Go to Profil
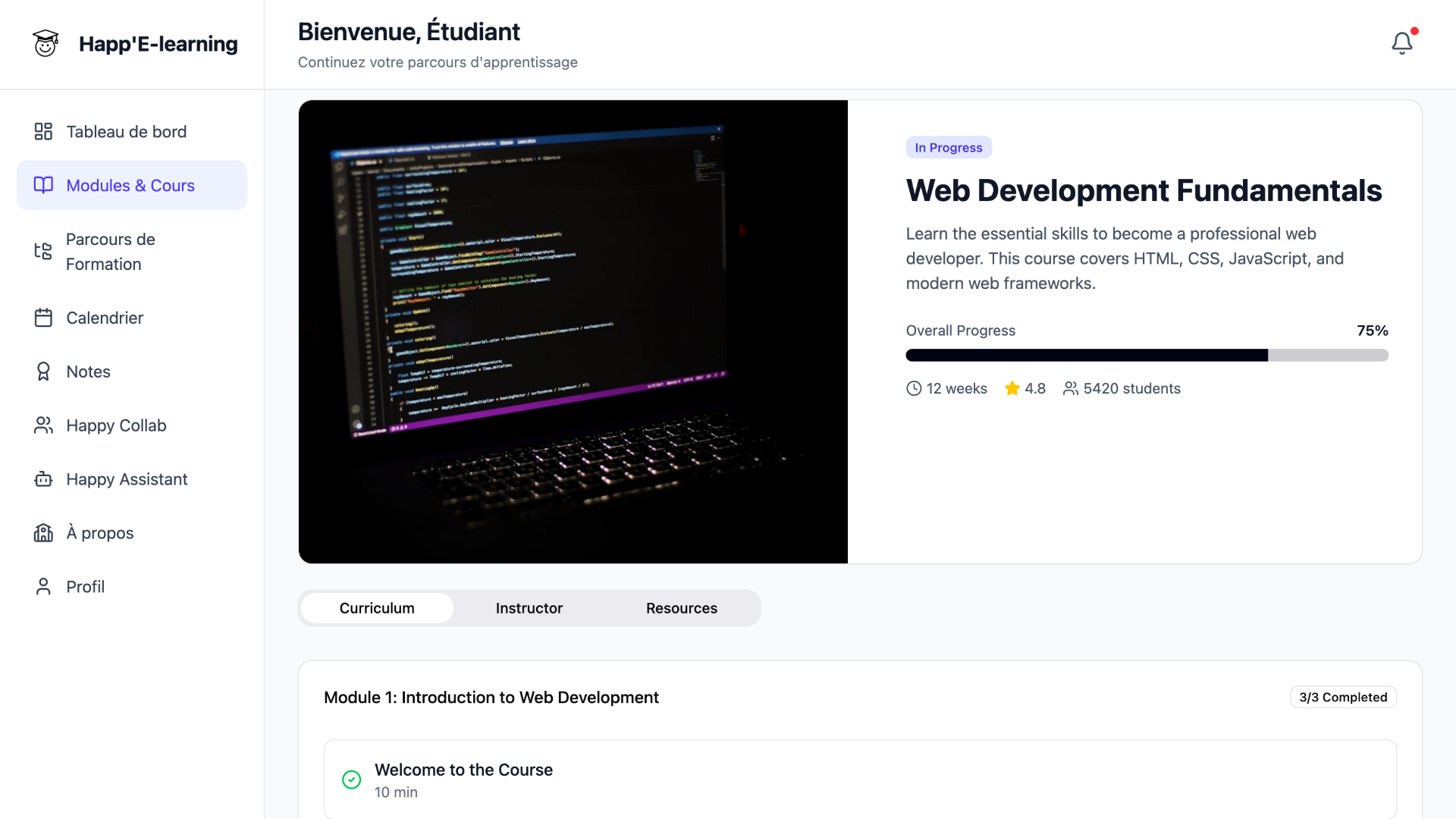 132,586
